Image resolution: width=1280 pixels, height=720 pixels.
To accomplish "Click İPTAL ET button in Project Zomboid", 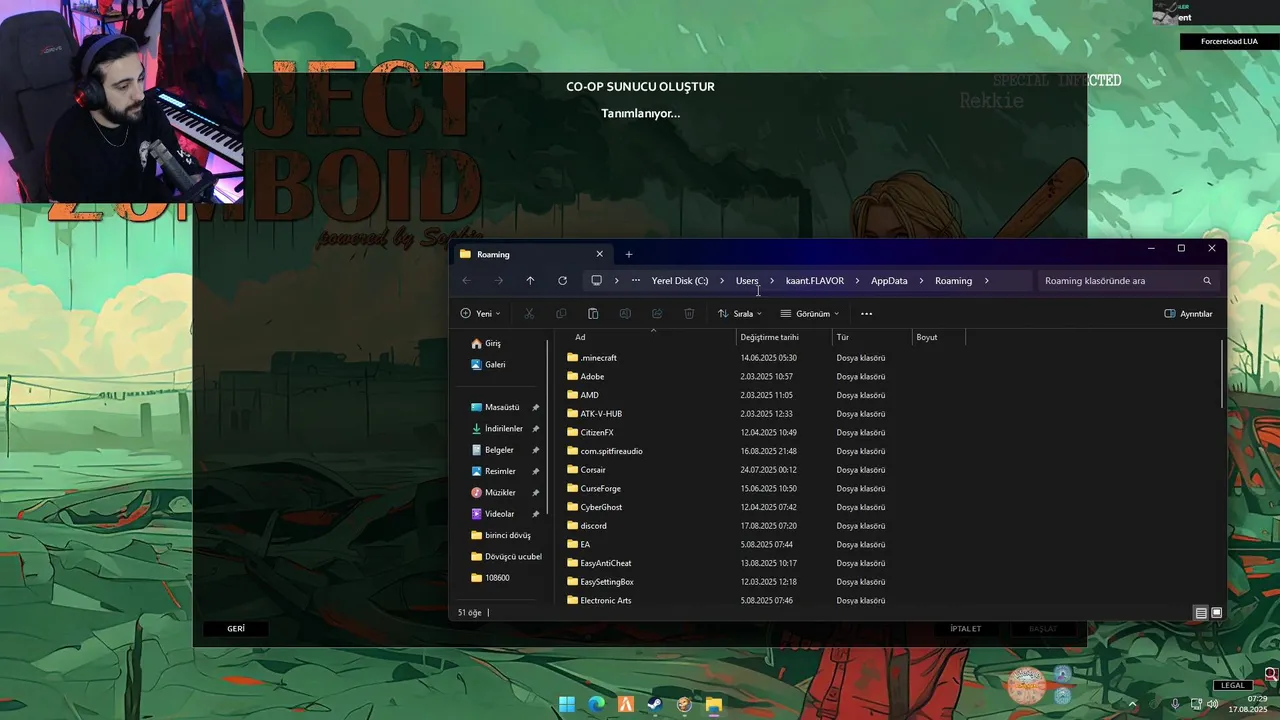I will pyautogui.click(x=966, y=629).
